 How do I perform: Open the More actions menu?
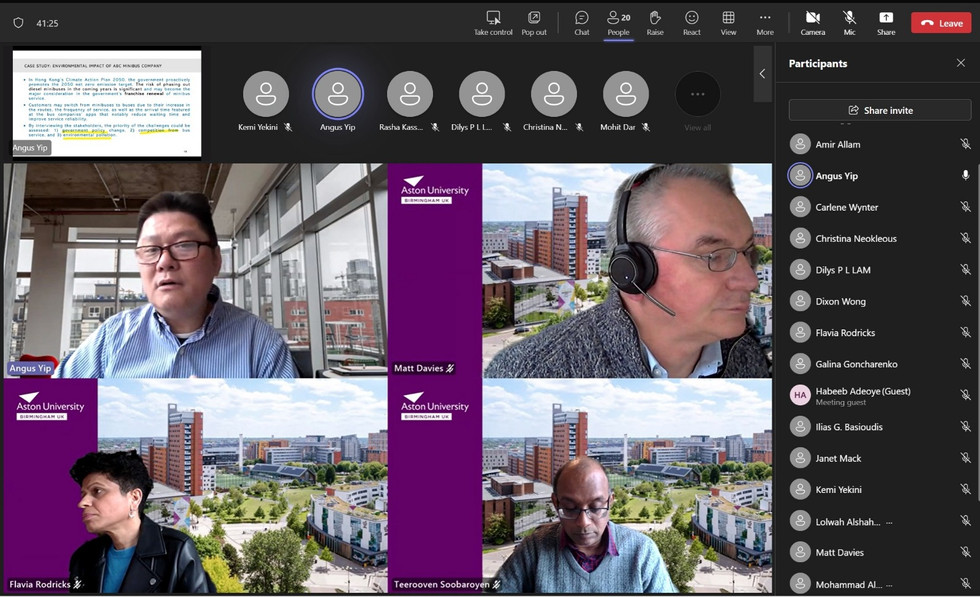[765, 23]
